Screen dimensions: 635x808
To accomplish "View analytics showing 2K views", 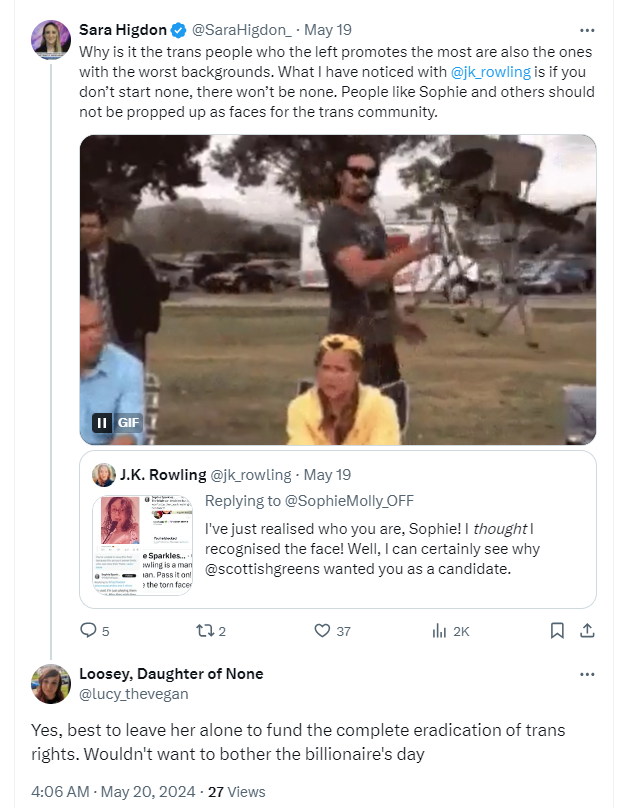I will tap(439, 631).
